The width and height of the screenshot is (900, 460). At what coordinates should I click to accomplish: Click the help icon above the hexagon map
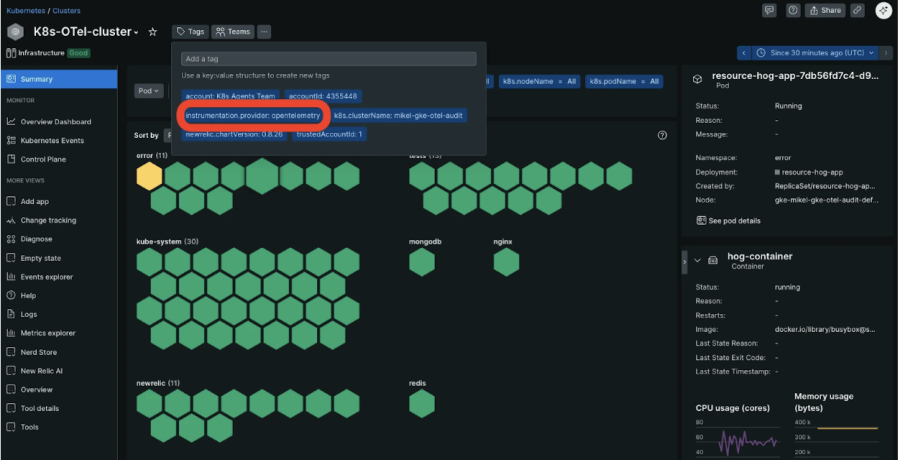pos(662,136)
